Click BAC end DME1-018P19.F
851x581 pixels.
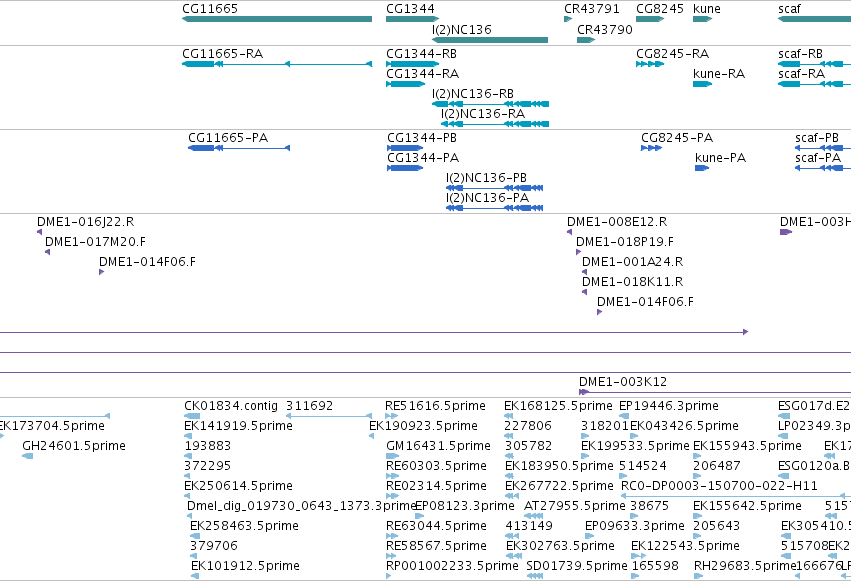point(625,242)
